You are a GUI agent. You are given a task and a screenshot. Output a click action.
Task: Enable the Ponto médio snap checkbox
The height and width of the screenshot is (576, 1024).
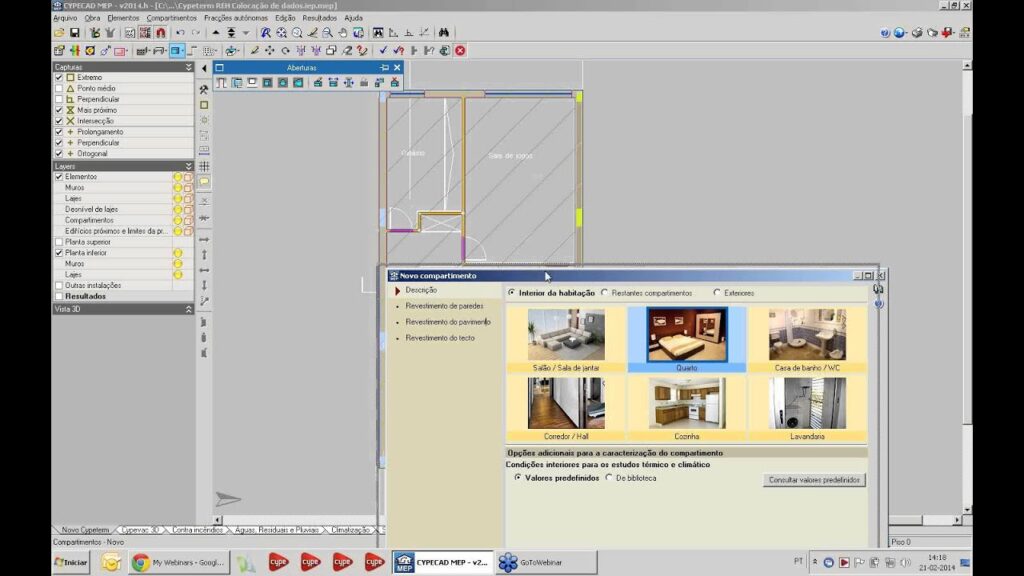click(x=59, y=88)
